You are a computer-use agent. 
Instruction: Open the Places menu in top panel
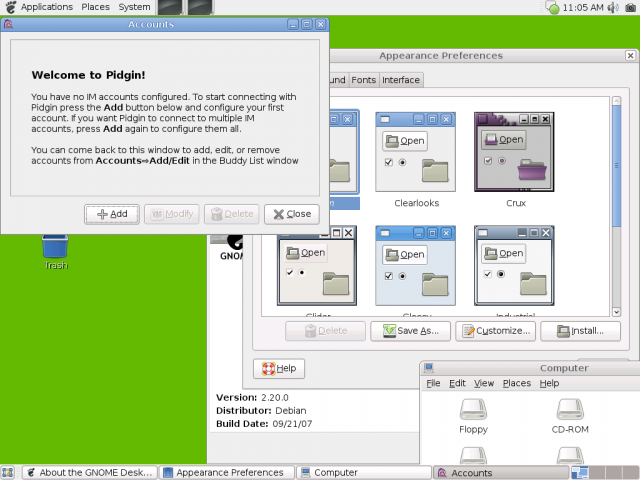click(x=96, y=7)
